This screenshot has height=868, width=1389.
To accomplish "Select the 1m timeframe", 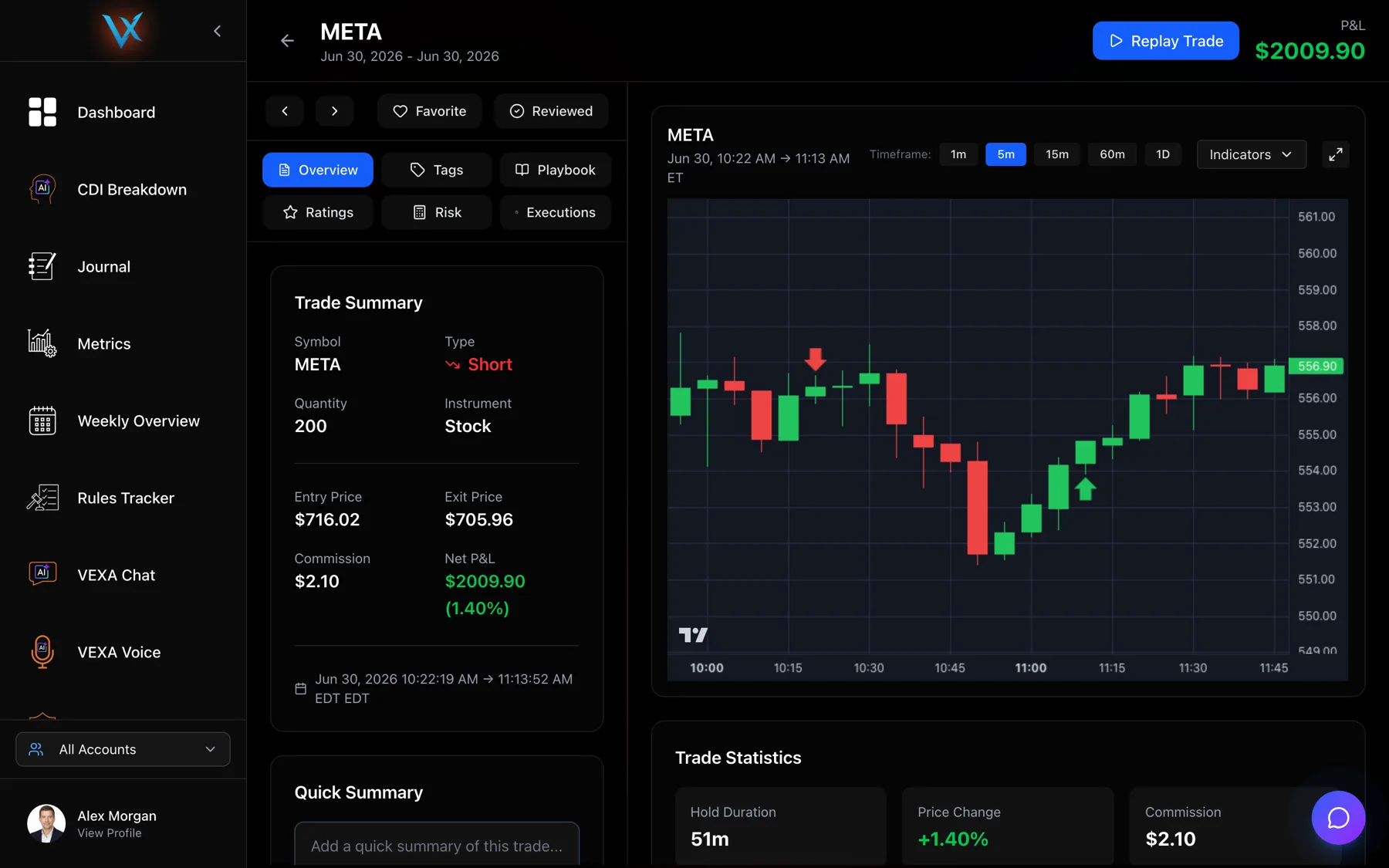I will pos(958,154).
